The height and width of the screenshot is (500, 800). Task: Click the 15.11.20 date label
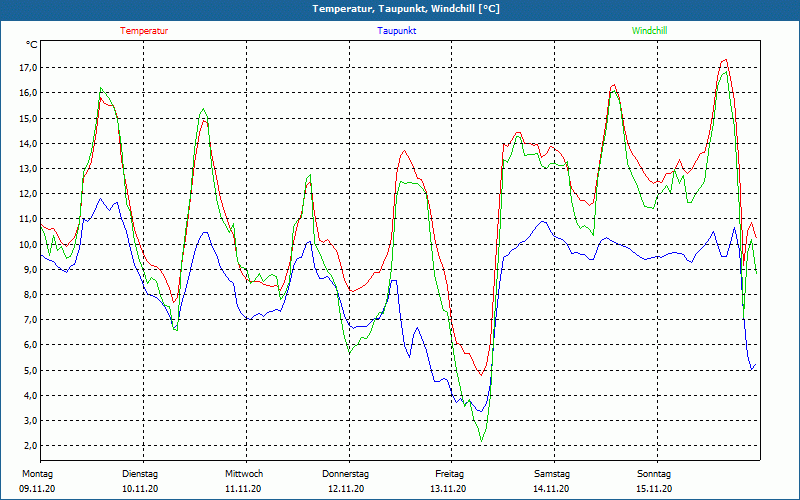655,489
